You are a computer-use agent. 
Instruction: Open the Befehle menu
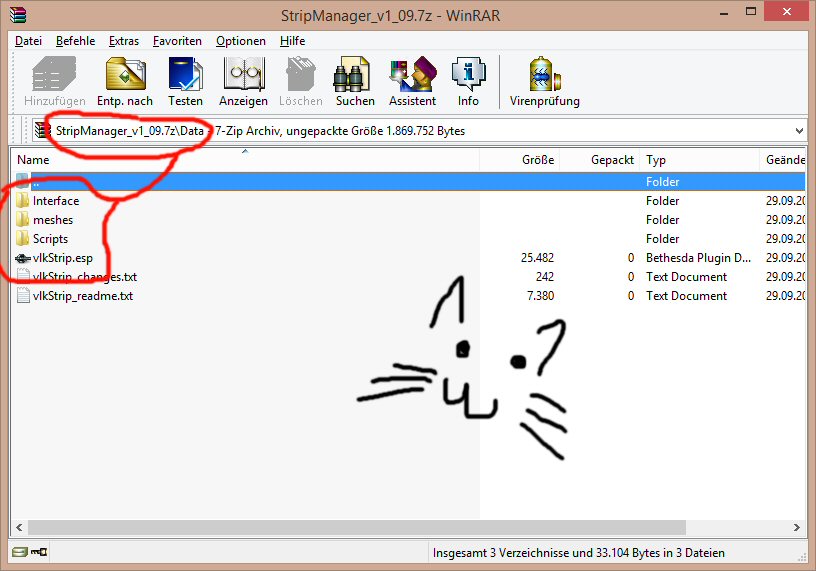75,41
